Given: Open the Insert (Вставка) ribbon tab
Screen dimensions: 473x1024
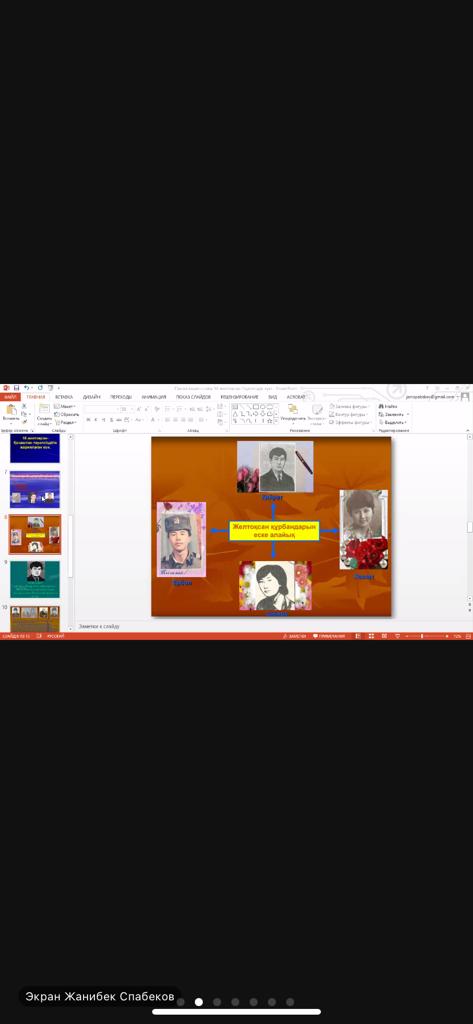Looking at the screenshot, I should (63, 396).
